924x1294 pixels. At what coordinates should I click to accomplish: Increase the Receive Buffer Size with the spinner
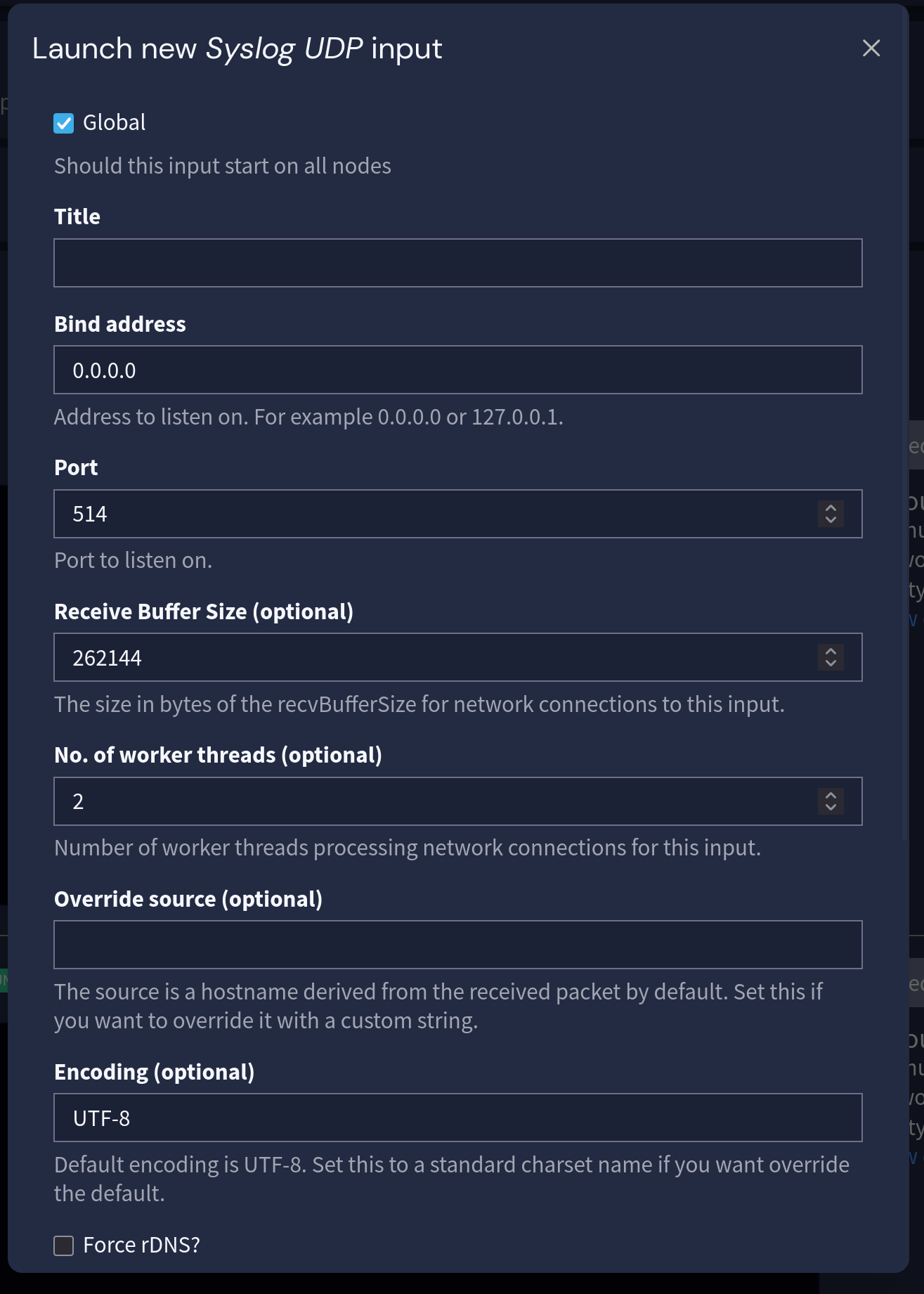[x=830, y=652]
